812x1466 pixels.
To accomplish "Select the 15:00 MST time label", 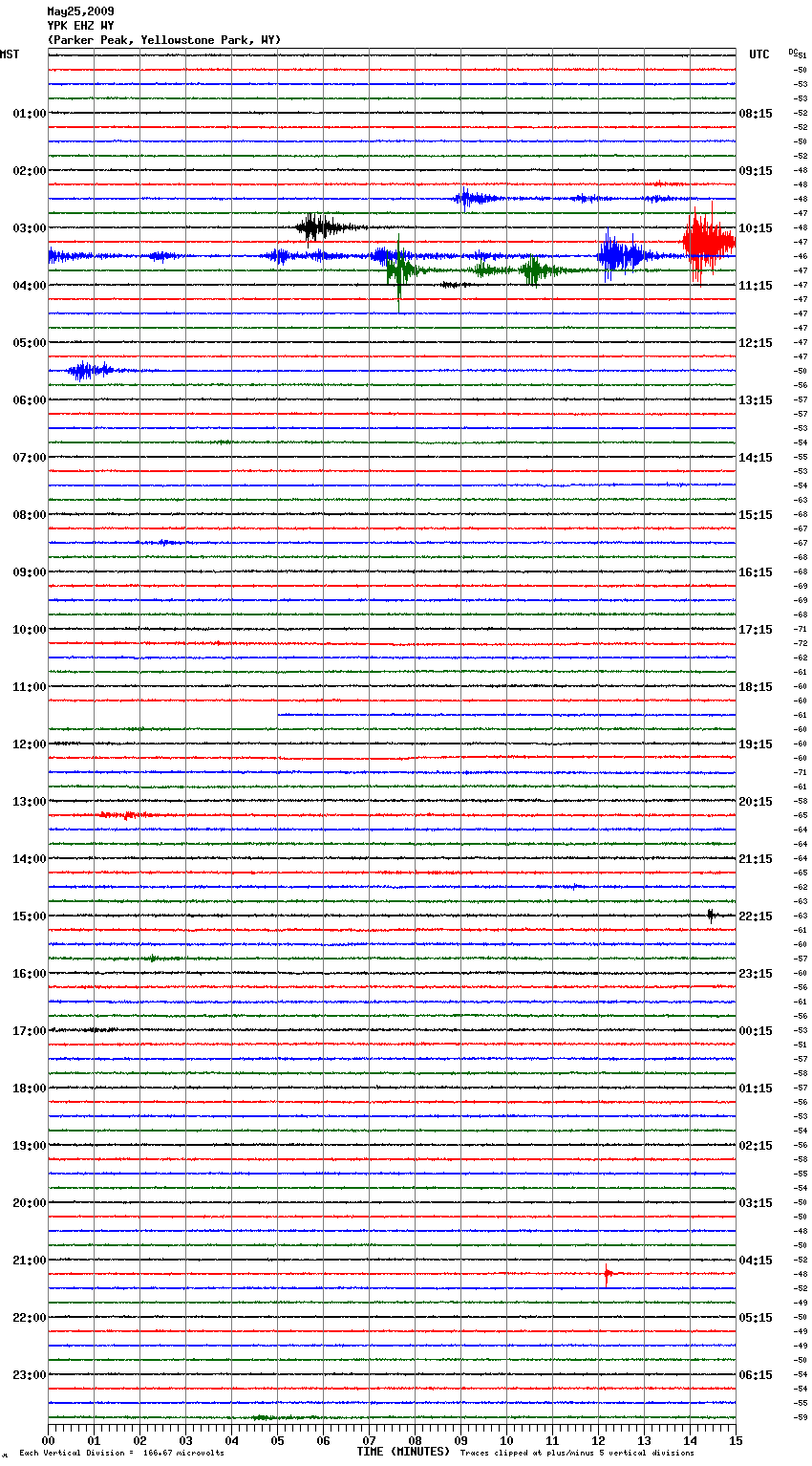I will click(29, 916).
